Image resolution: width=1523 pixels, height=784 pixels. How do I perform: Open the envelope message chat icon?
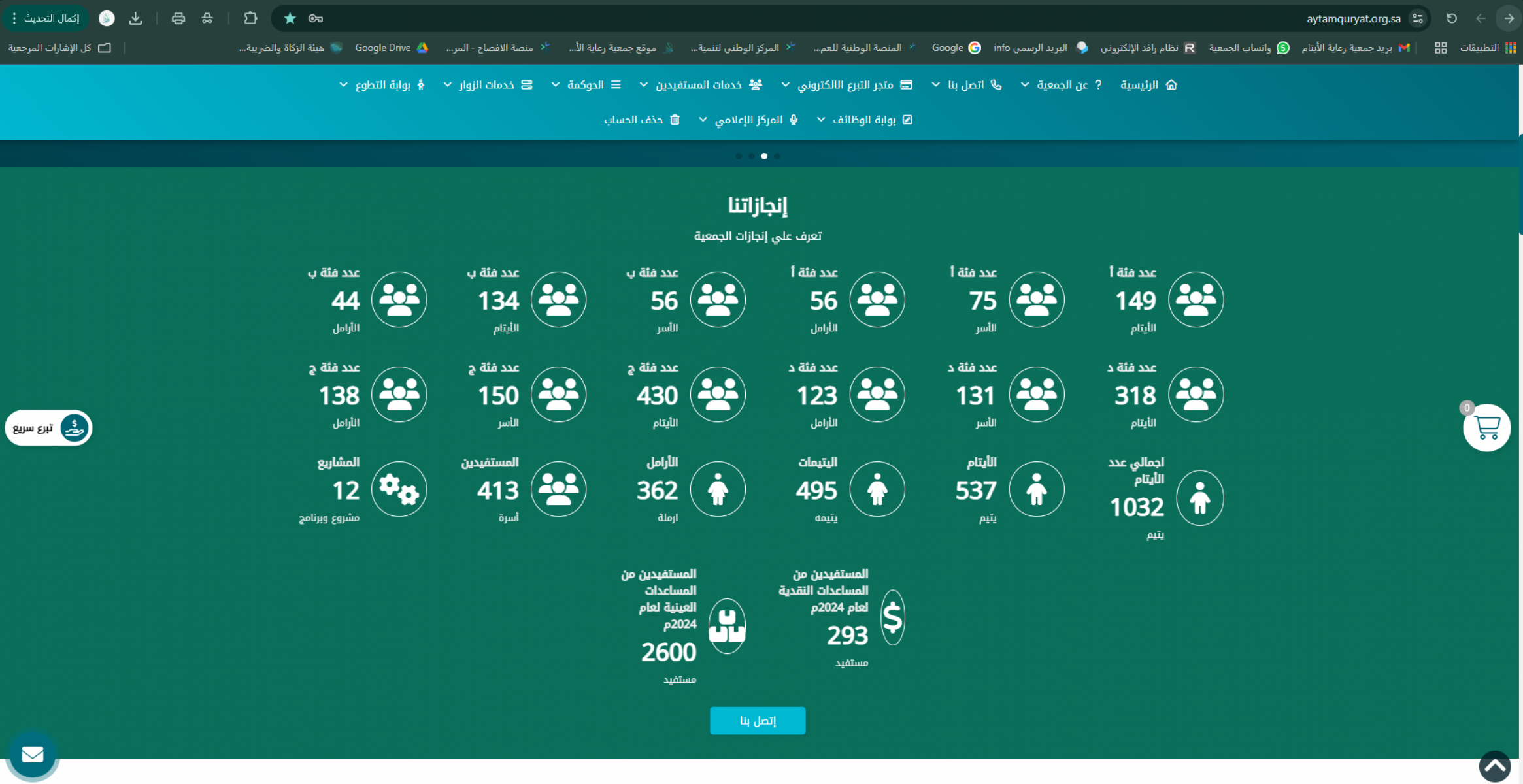32,755
